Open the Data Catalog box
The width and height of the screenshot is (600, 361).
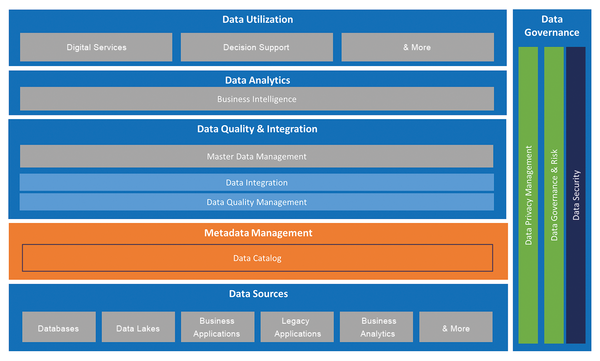click(258, 258)
